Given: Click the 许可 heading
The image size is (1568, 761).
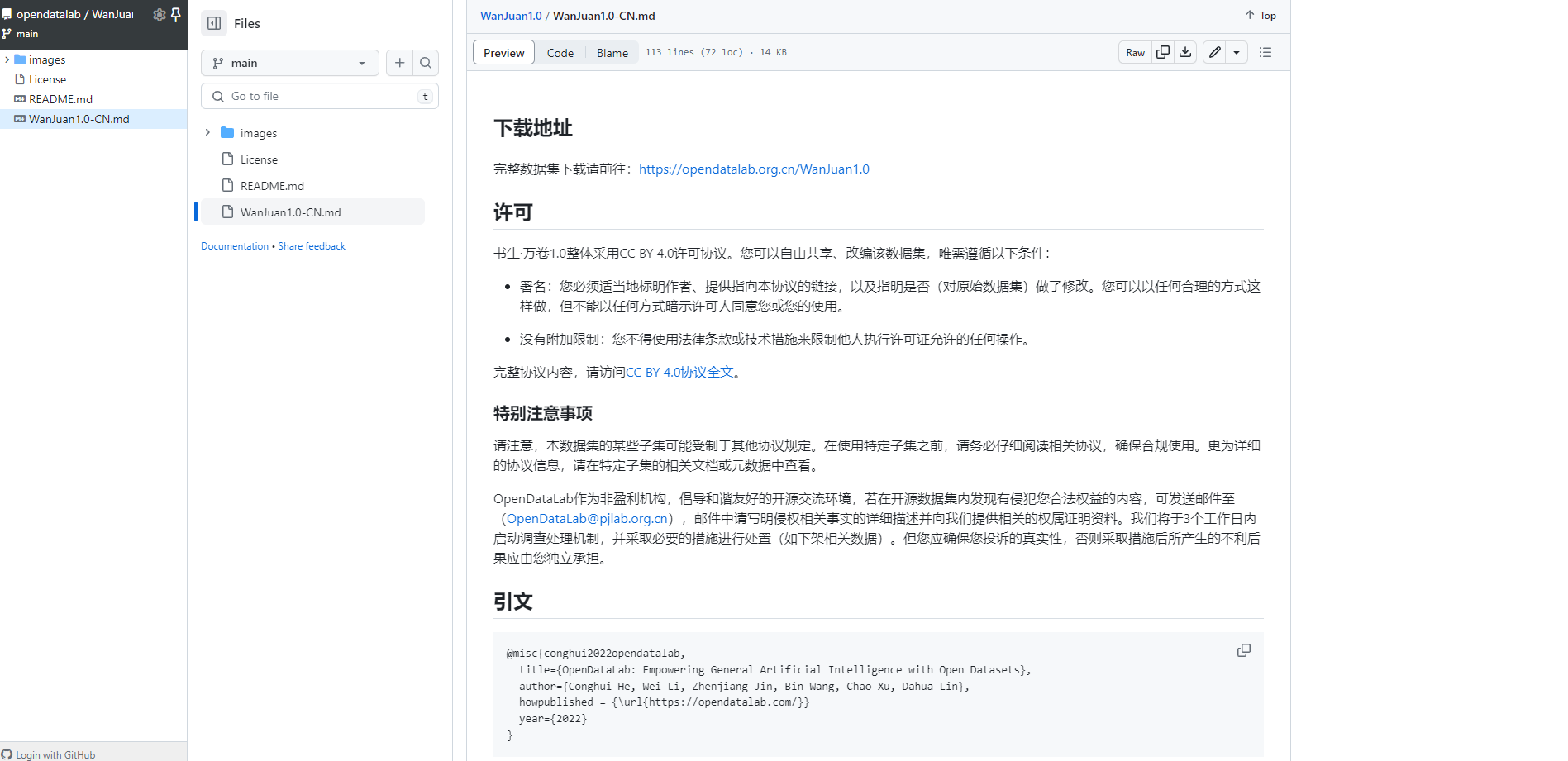Looking at the screenshot, I should click(513, 212).
